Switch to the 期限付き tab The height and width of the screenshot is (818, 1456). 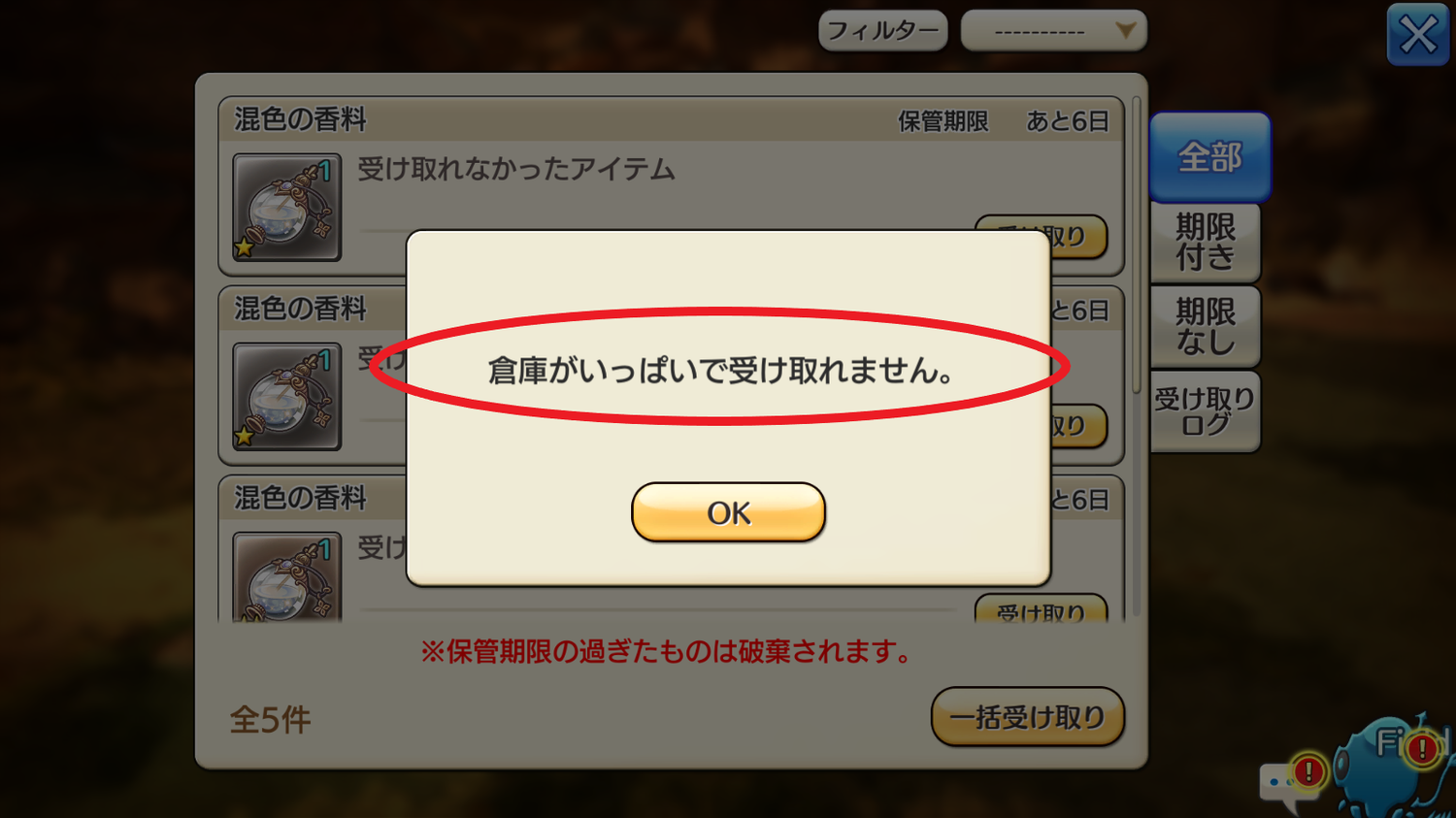pyautogui.click(x=1205, y=242)
